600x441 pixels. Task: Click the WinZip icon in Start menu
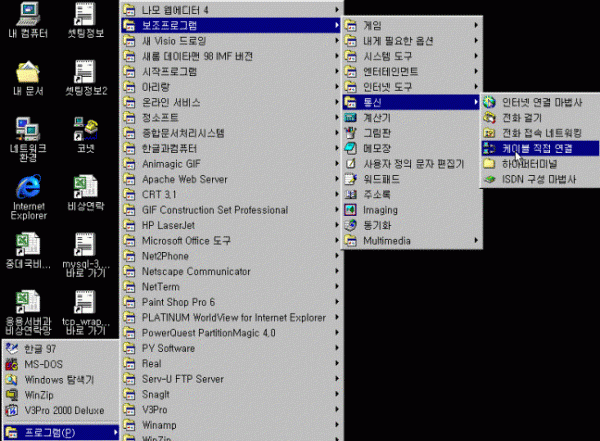tap(11, 395)
